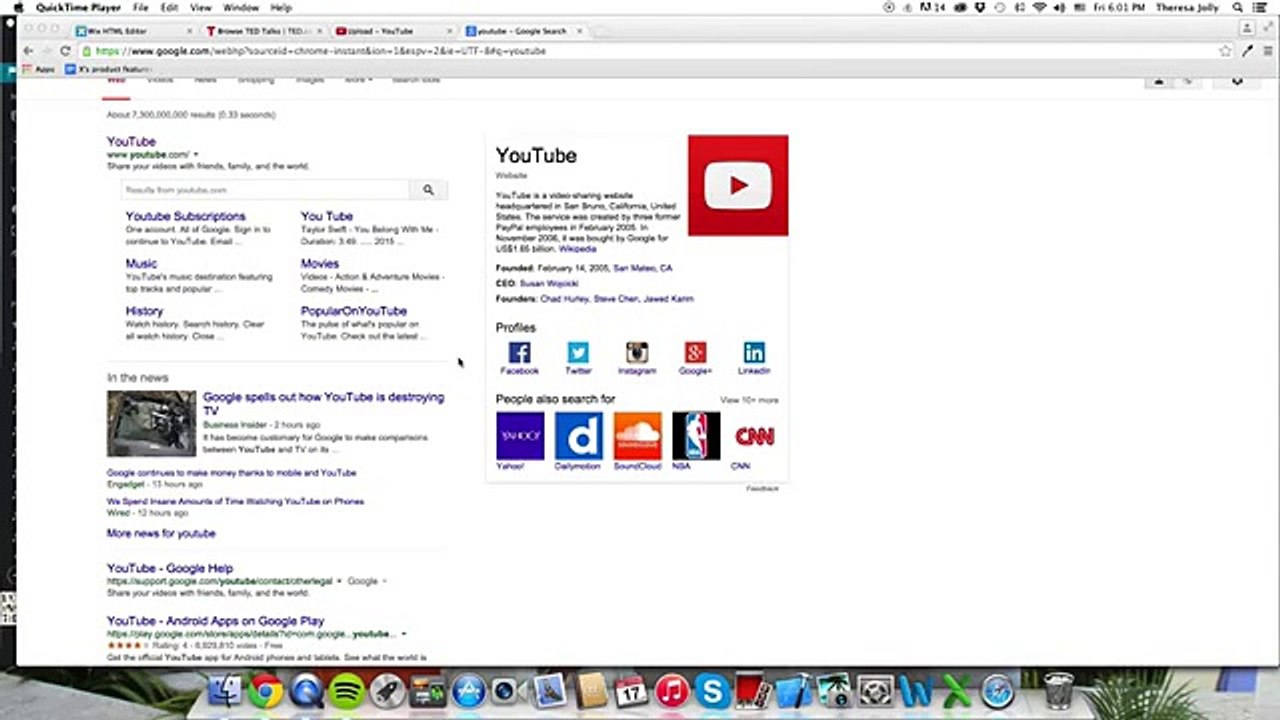This screenshot has height=720, width=1280.
Task: Open the main YouTube result link
Action: point(131,142)
